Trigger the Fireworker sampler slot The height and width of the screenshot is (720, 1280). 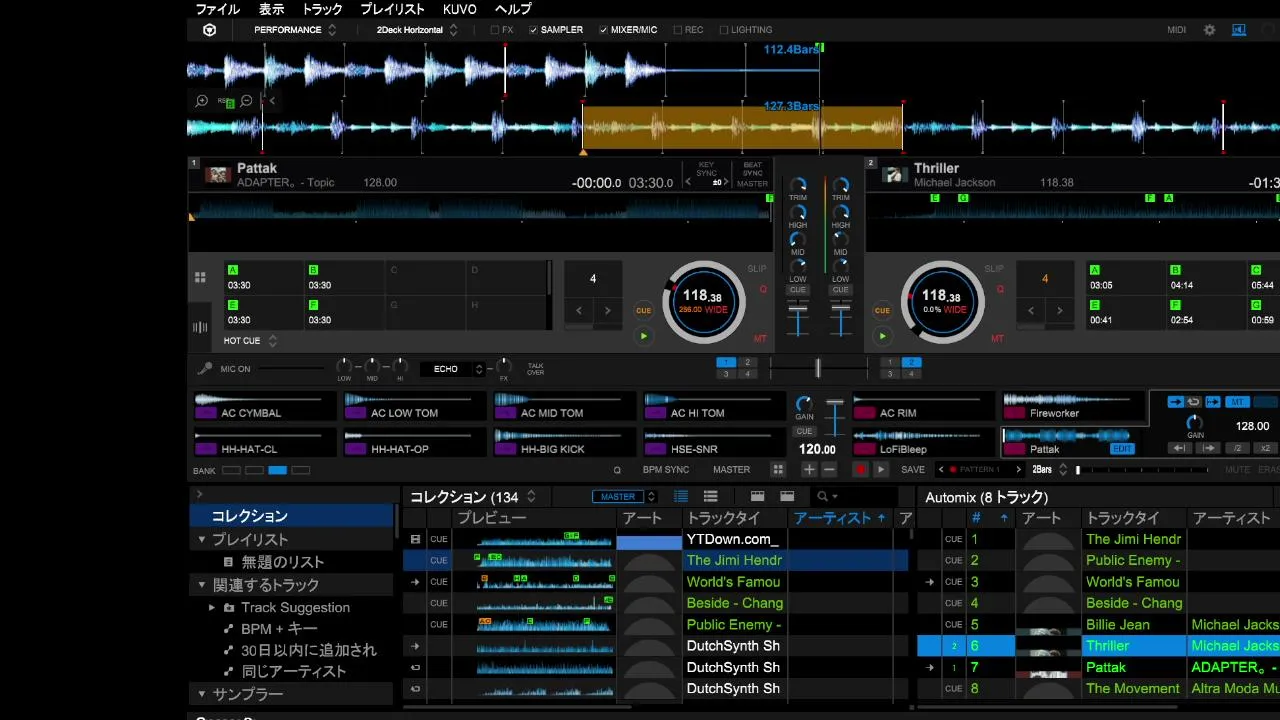(1074, 407)
